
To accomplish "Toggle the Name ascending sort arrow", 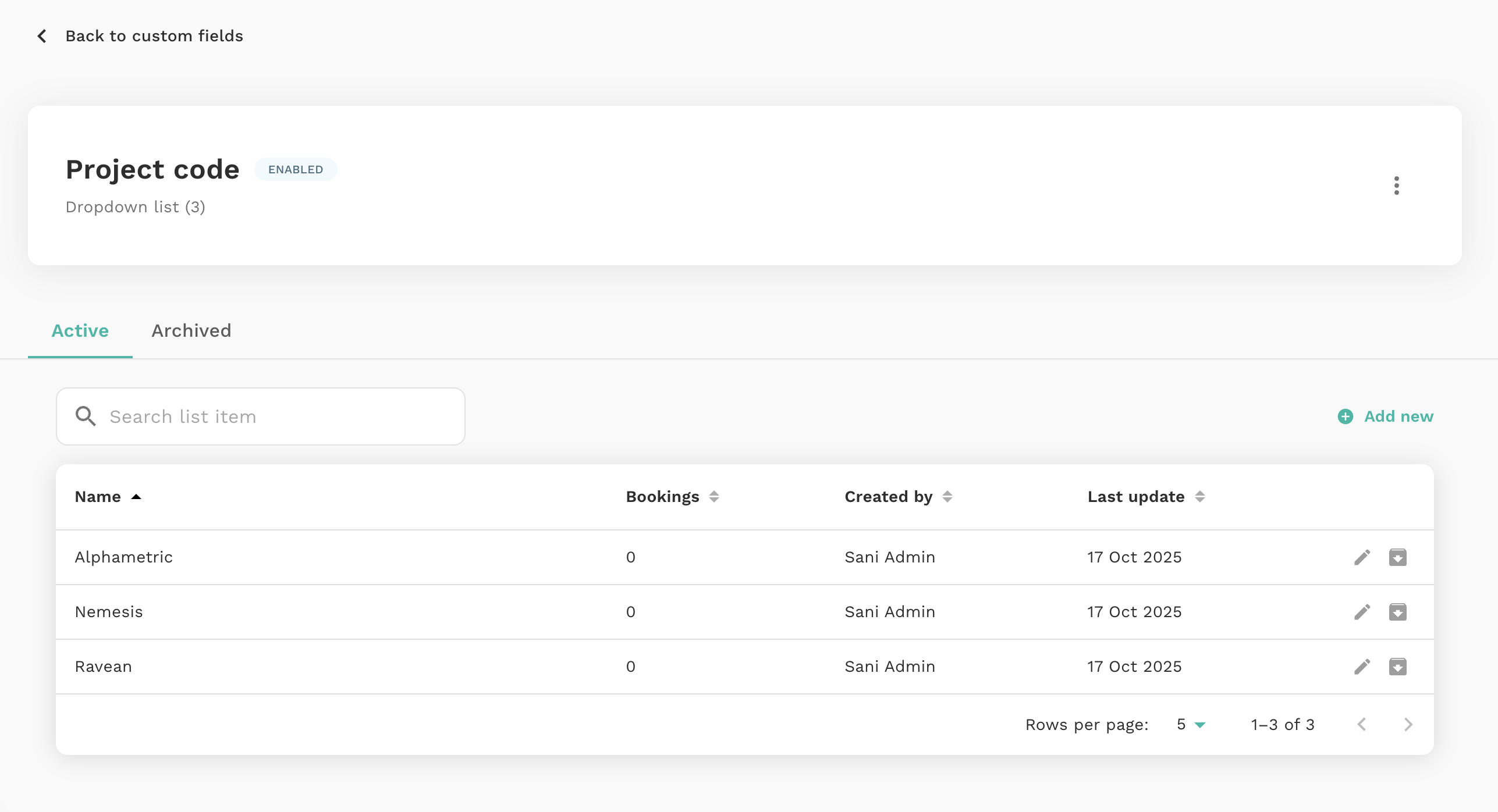I will click(136, 497).
